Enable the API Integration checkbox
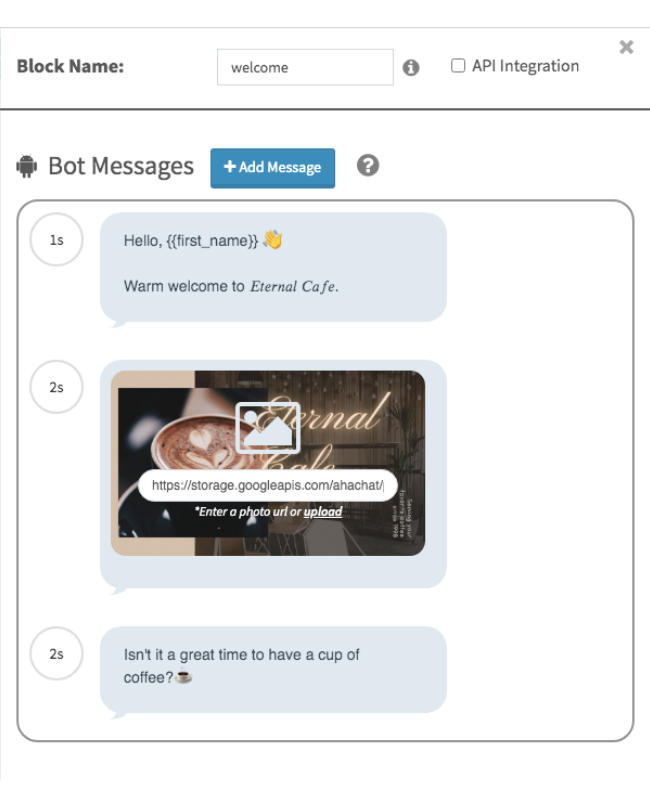The height and width of the screenshot is (800, 650). point(458,66)
